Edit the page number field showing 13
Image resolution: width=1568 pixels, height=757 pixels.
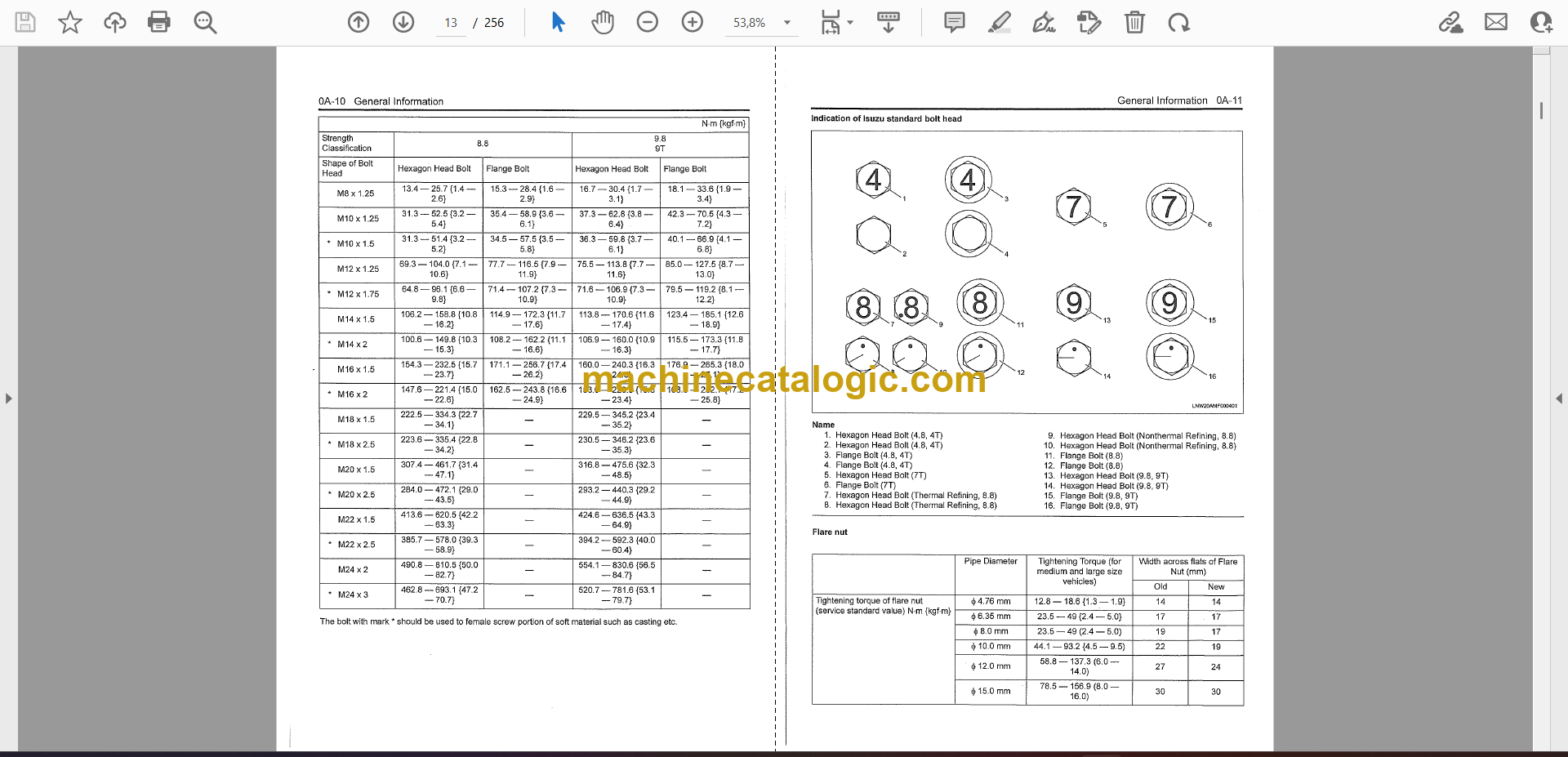(x=451, y=23)
